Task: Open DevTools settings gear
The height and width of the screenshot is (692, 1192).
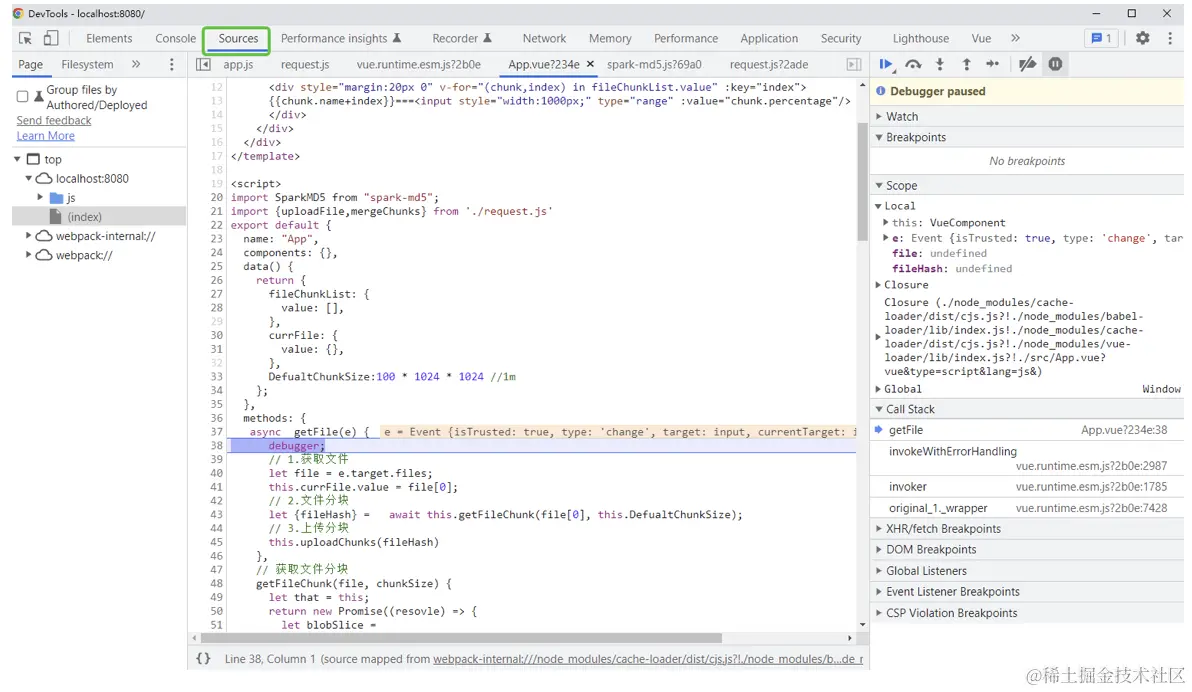Action: tap(1142, 38)
